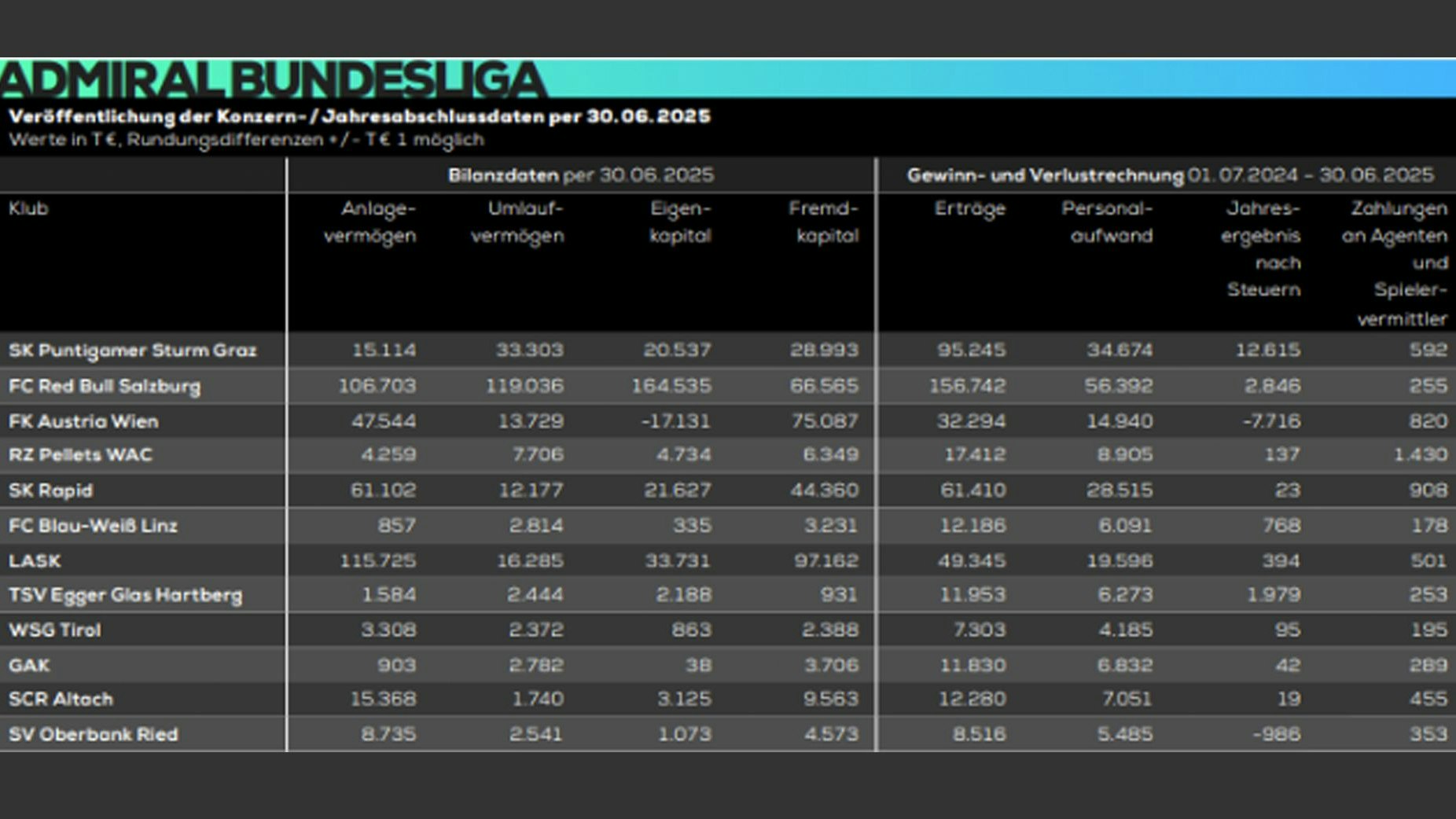Select the Umlaufvermögen column header

click(517, 222)
